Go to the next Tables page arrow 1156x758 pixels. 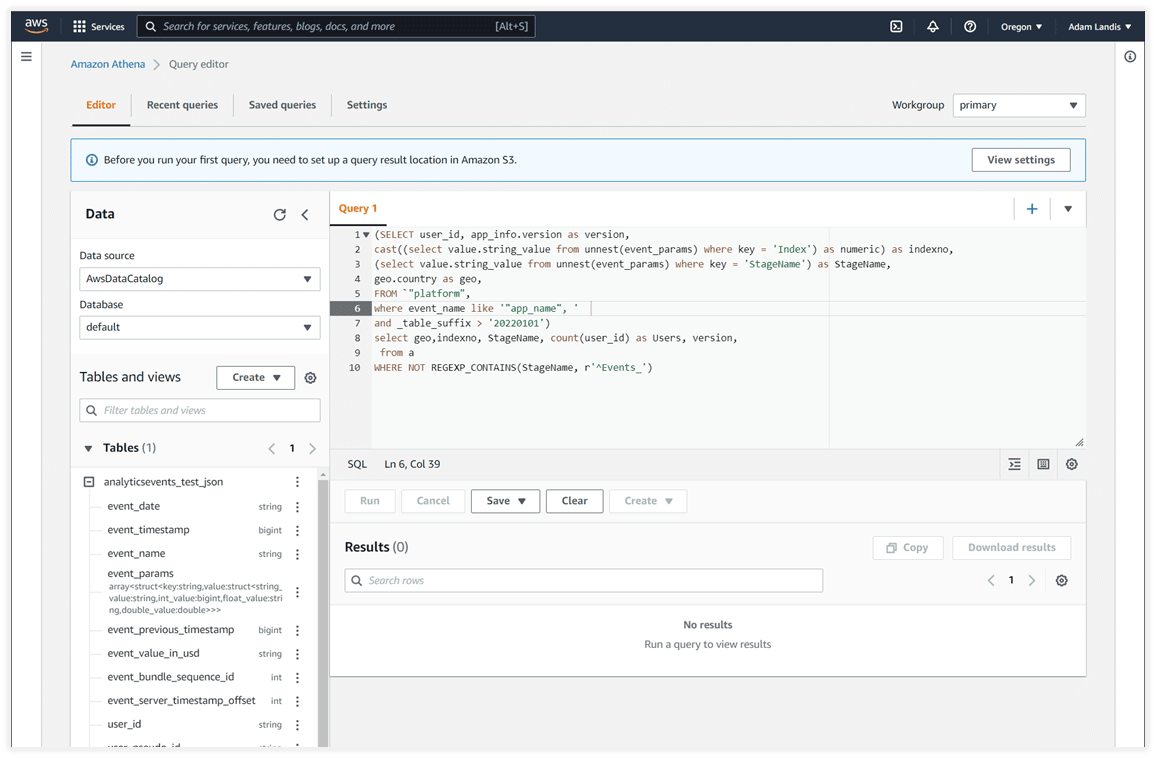313,448
